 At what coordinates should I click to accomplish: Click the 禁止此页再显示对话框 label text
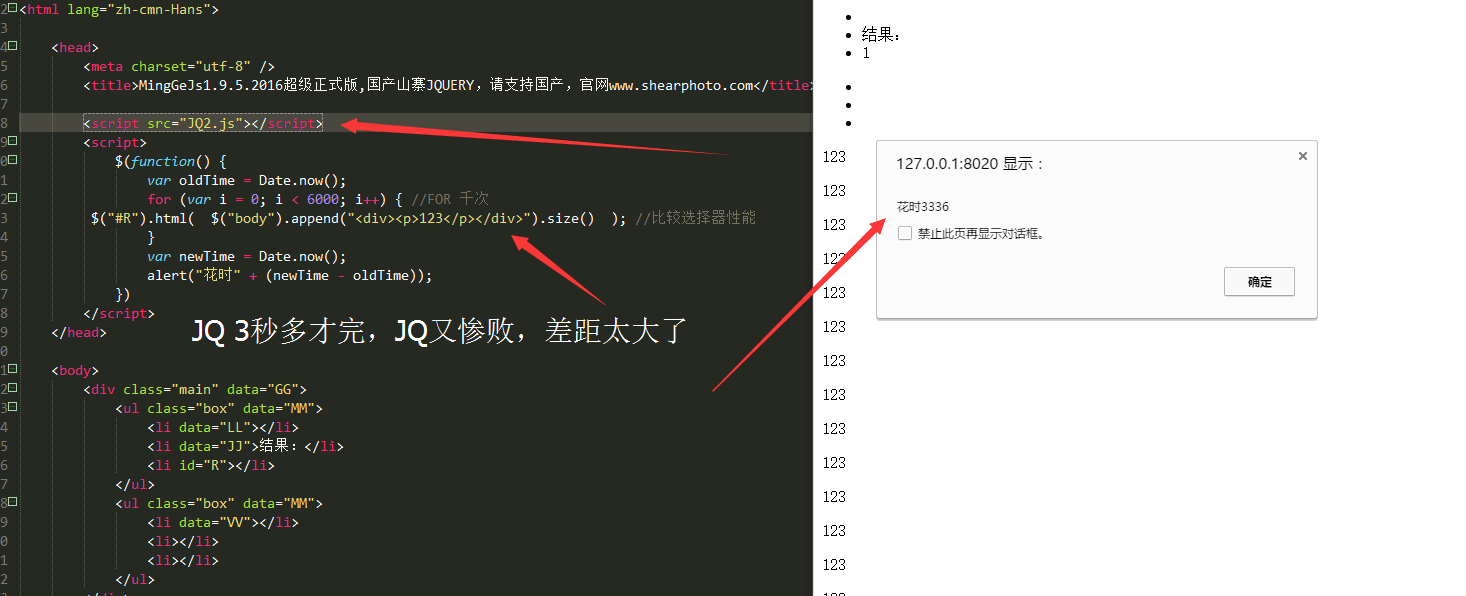(981, 234)
